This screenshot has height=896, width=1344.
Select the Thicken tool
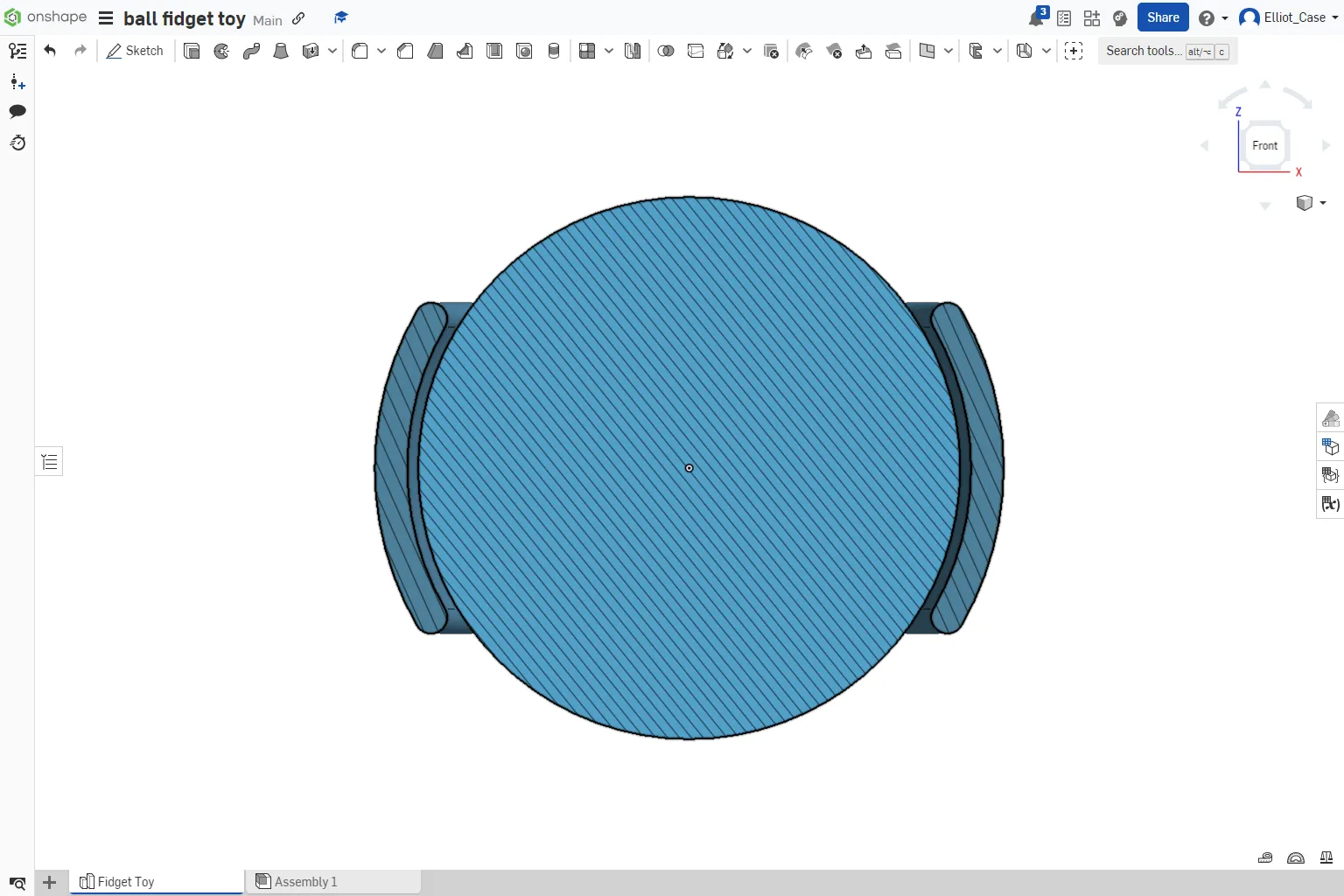pyautogui.click(x=310, y=51)
